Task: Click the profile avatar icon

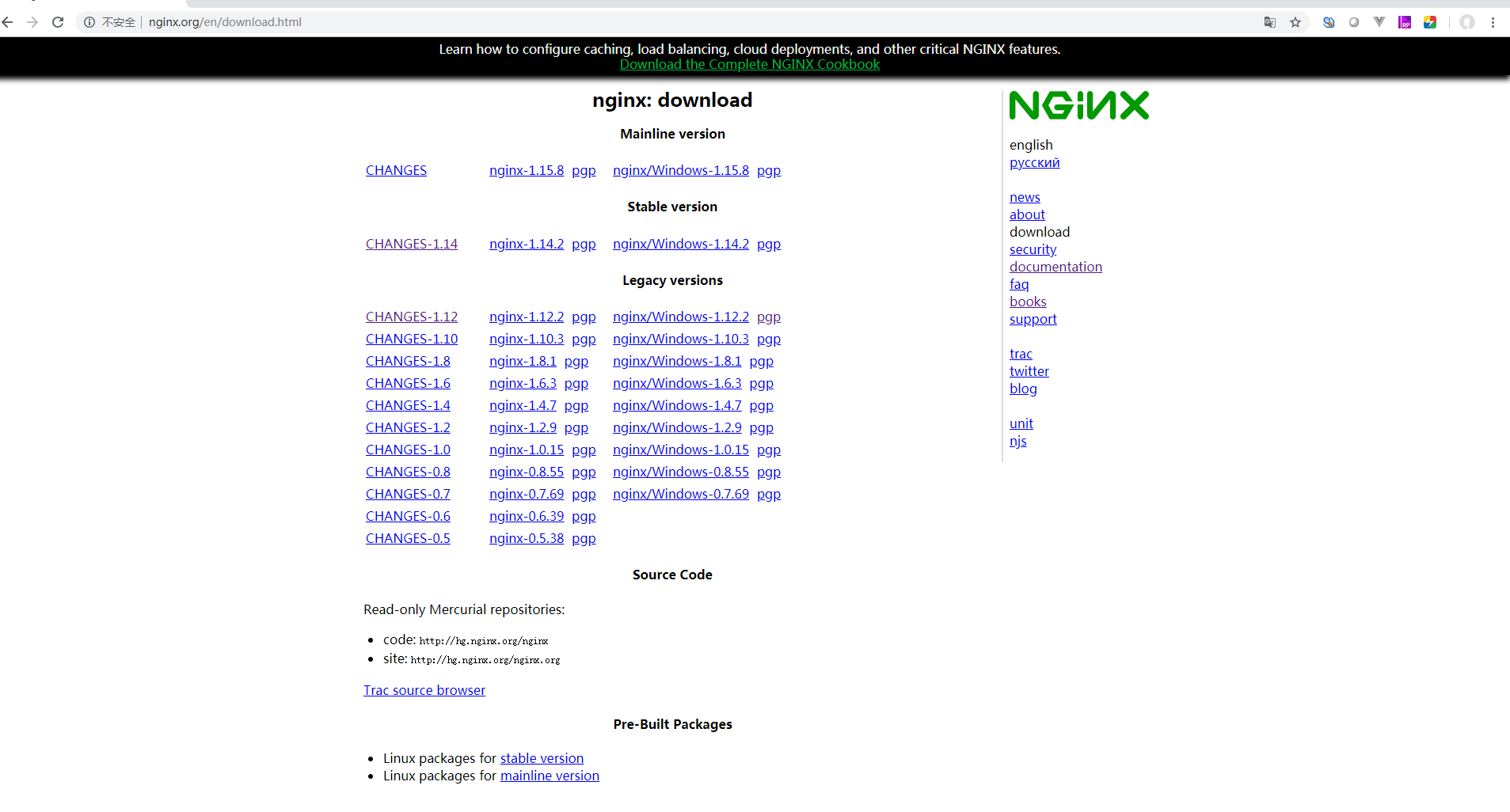Action: click(x=1467, y=22)
